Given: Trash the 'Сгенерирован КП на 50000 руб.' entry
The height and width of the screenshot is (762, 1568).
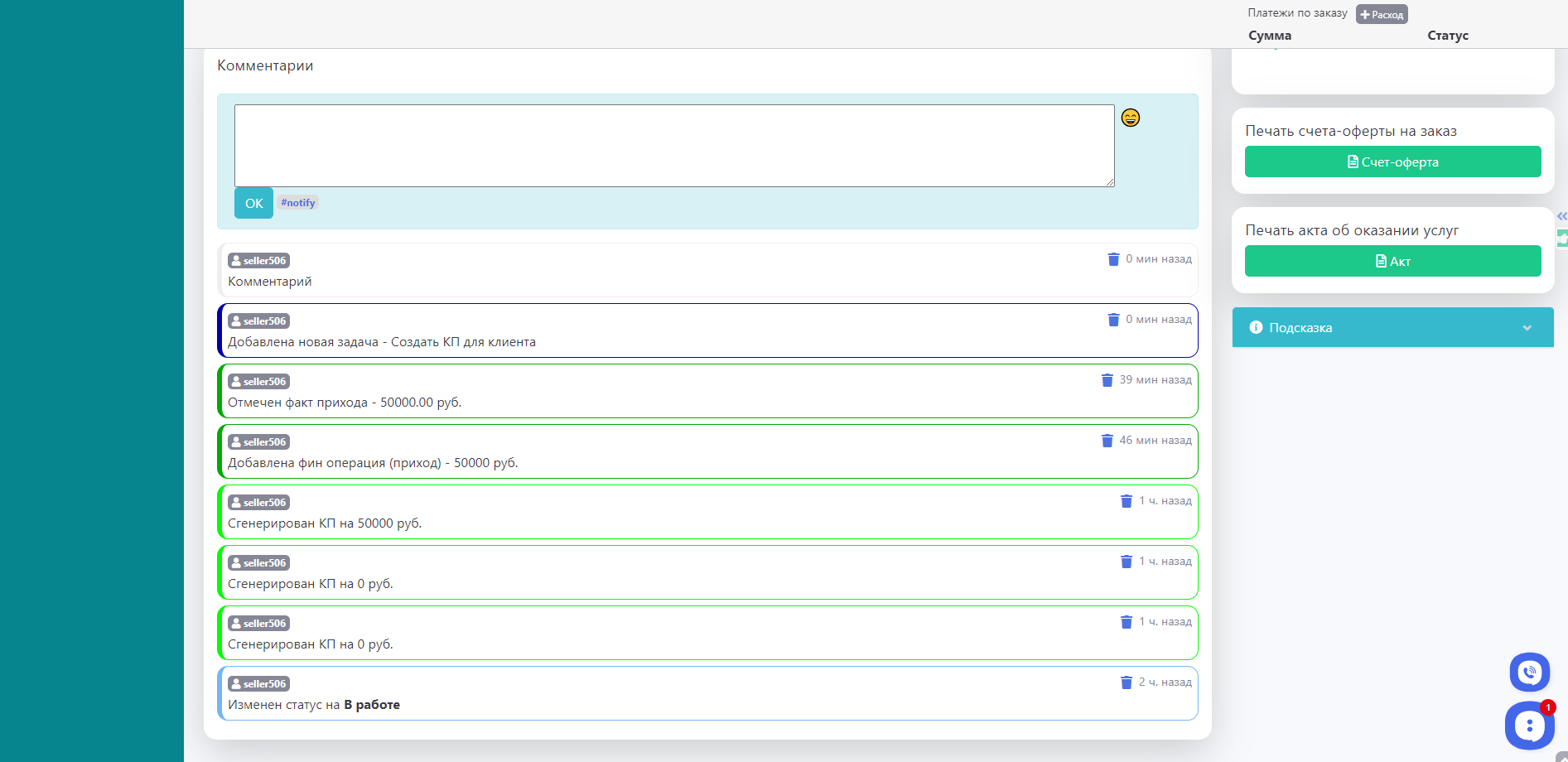Looking at the screenshot, I should 1126,501.
